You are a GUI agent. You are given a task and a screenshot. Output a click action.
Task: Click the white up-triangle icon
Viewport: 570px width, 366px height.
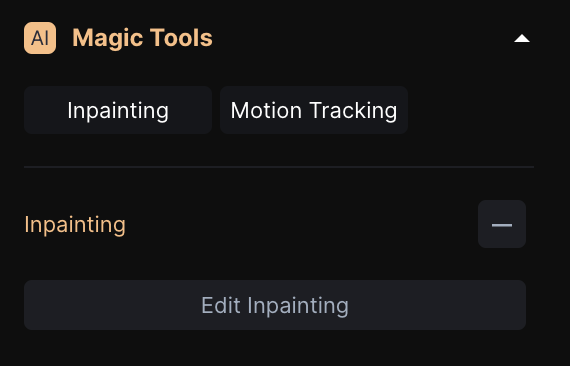[x=522, y=38]
